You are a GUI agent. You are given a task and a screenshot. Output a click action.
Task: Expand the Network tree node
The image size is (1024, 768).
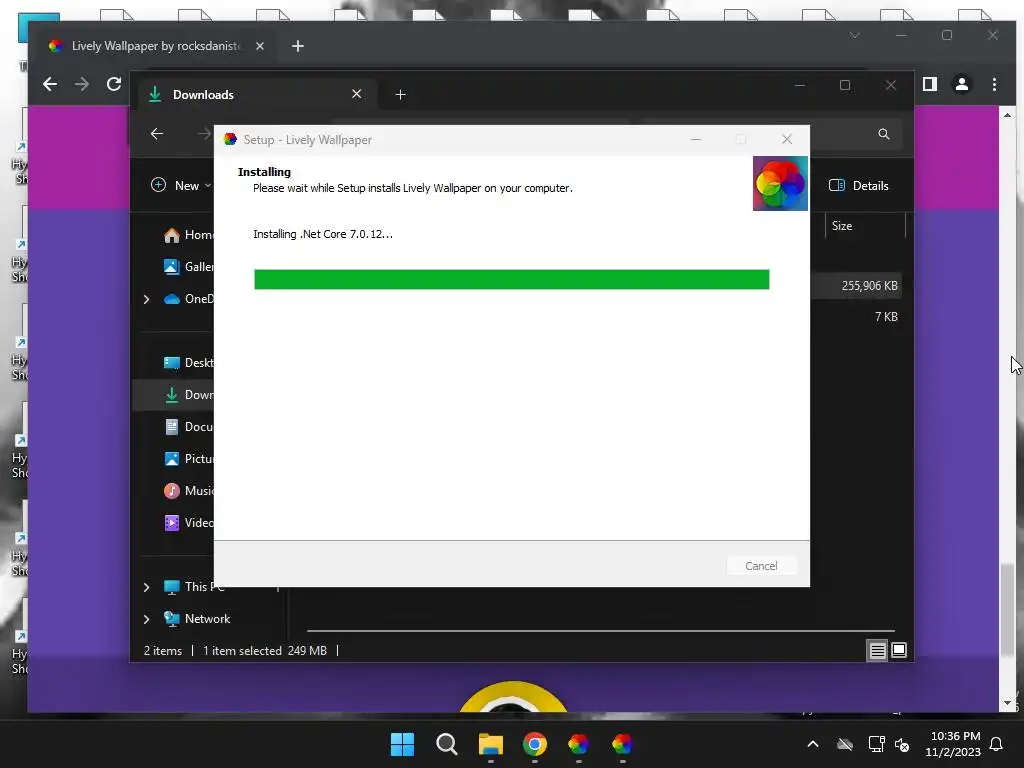(146, 619)
